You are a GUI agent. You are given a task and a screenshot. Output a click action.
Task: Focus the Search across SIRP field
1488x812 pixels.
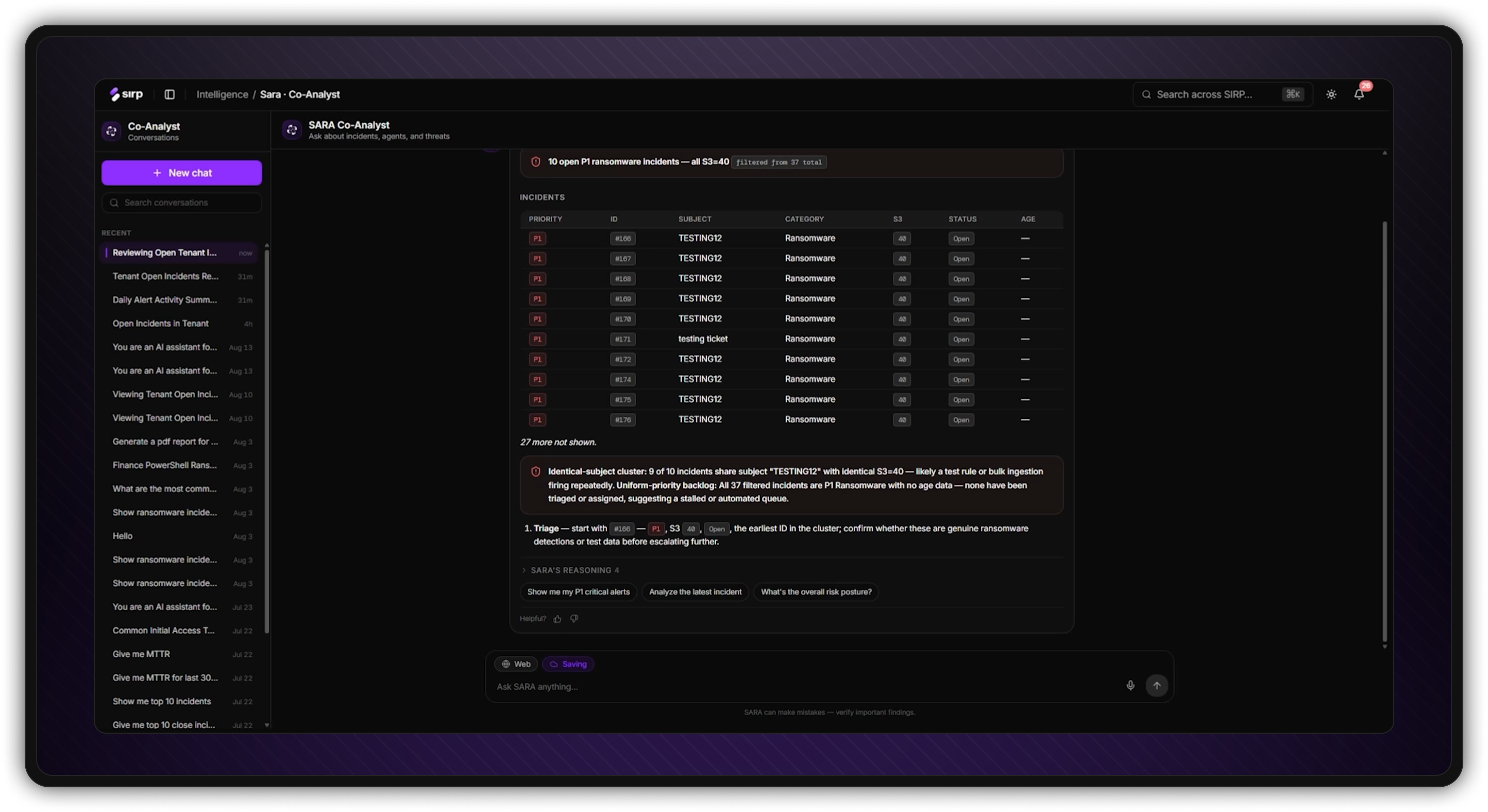click(x=1223, y=94)
